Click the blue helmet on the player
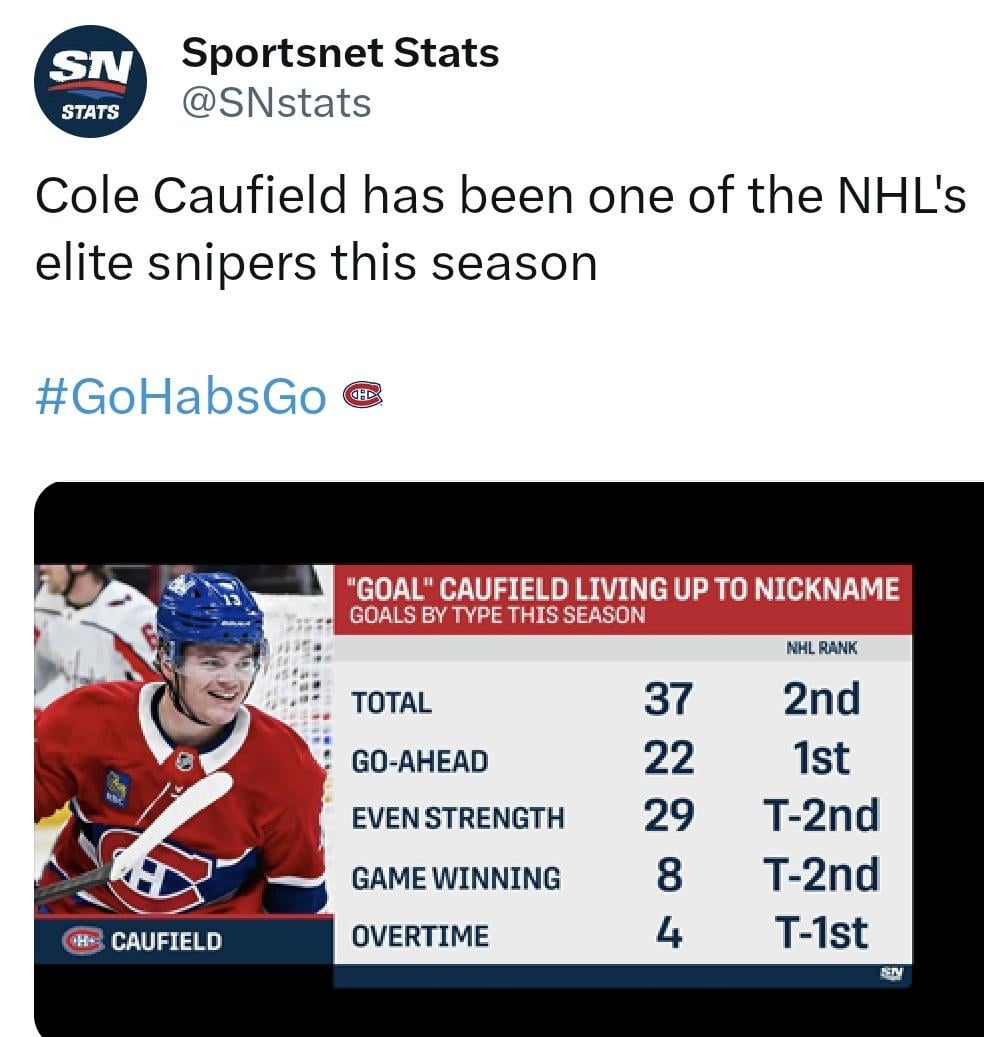 tap(210, 610)
